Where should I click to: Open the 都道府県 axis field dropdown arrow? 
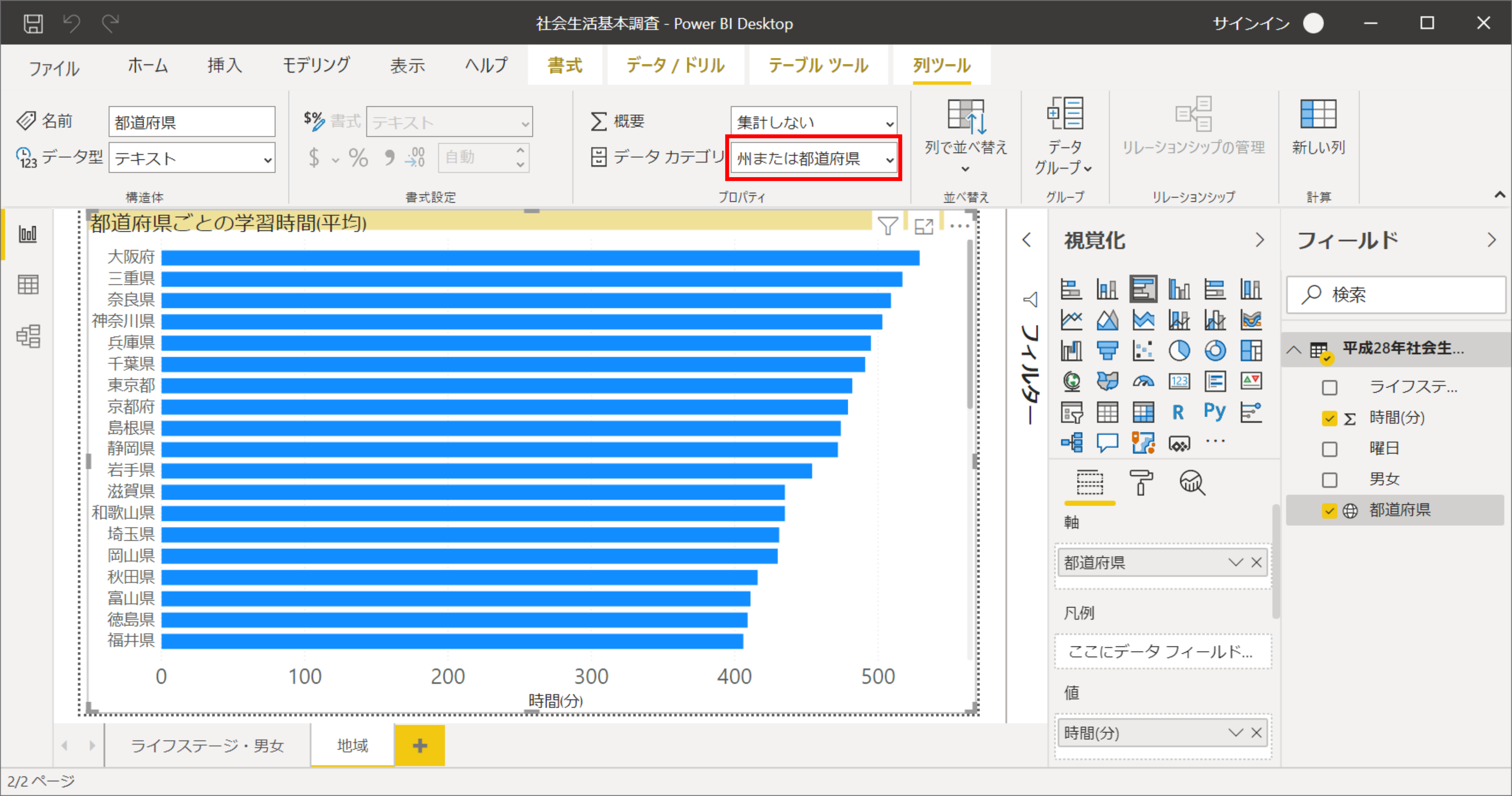1235,562
